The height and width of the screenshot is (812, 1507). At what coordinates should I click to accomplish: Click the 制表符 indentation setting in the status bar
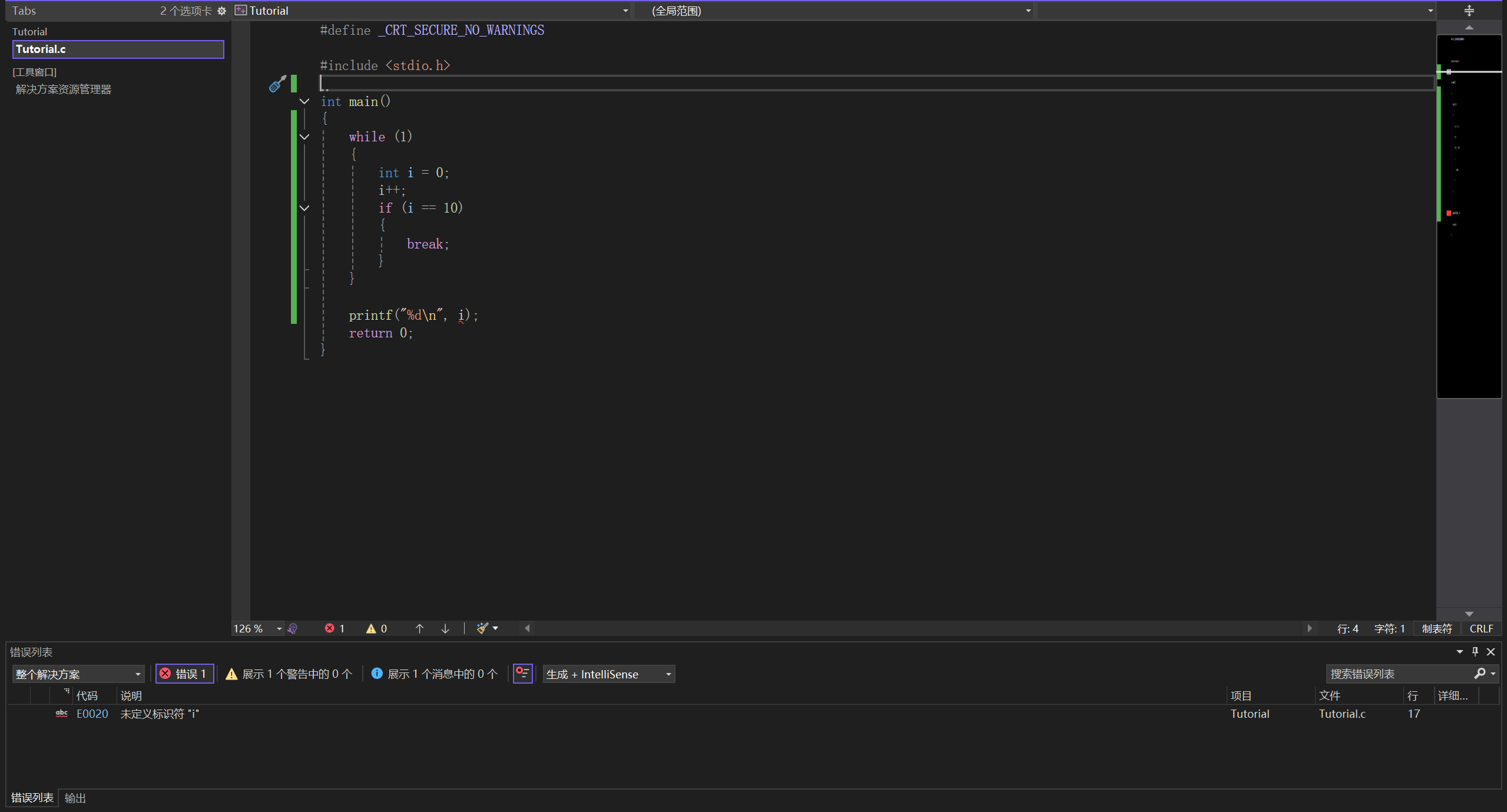[x=1437, y=628]
